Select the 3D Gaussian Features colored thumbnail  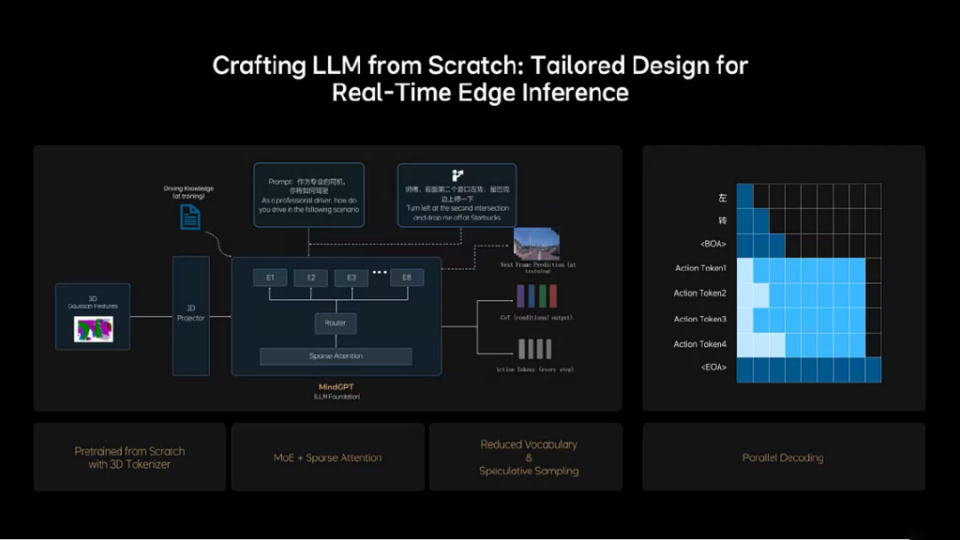(x=93, y=329)
